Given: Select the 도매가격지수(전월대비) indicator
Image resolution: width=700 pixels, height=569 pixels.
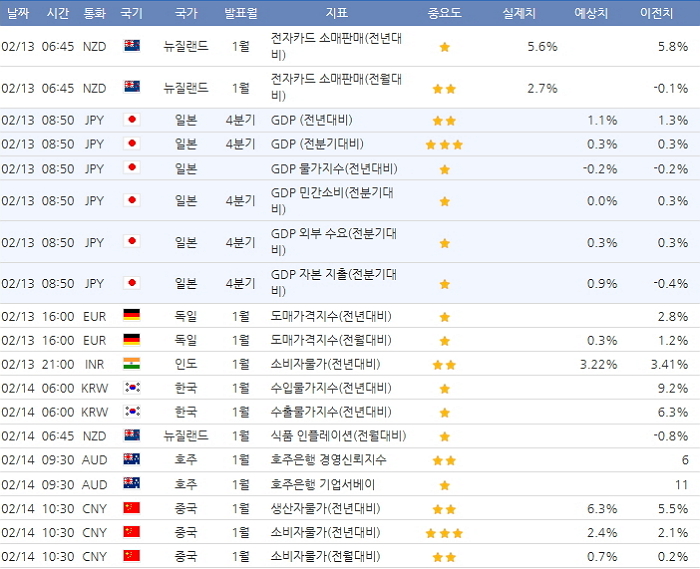Looking at the screenshot, I should (x=331, y=341).
